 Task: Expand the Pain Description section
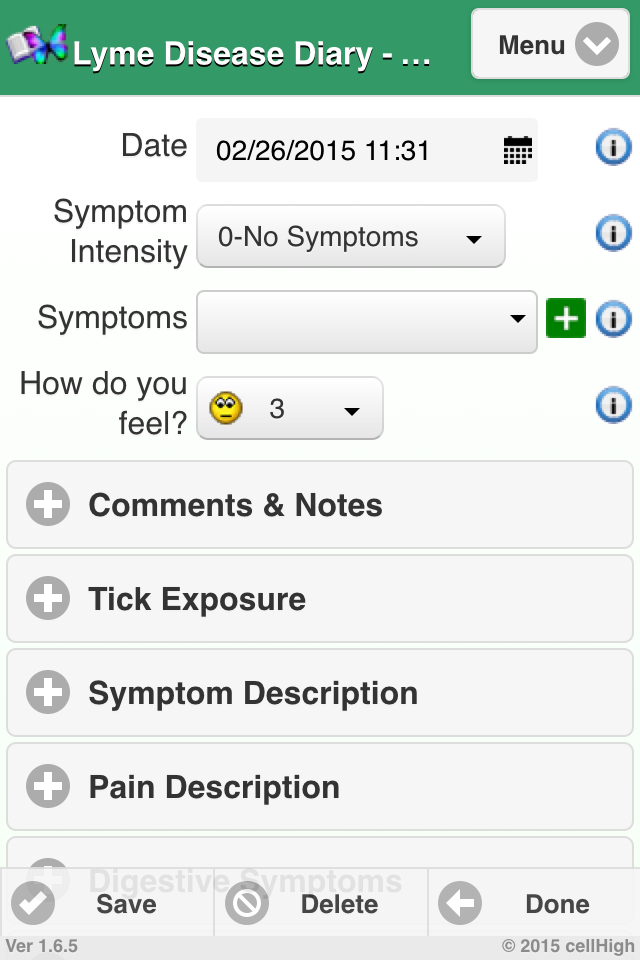pos(320,787)
